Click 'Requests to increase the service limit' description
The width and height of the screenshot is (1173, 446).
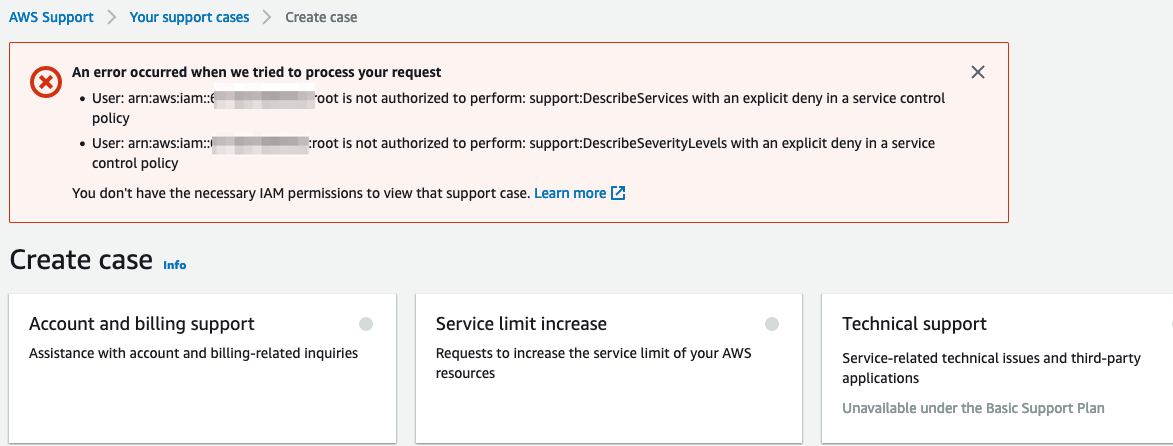tap(594, 363)
